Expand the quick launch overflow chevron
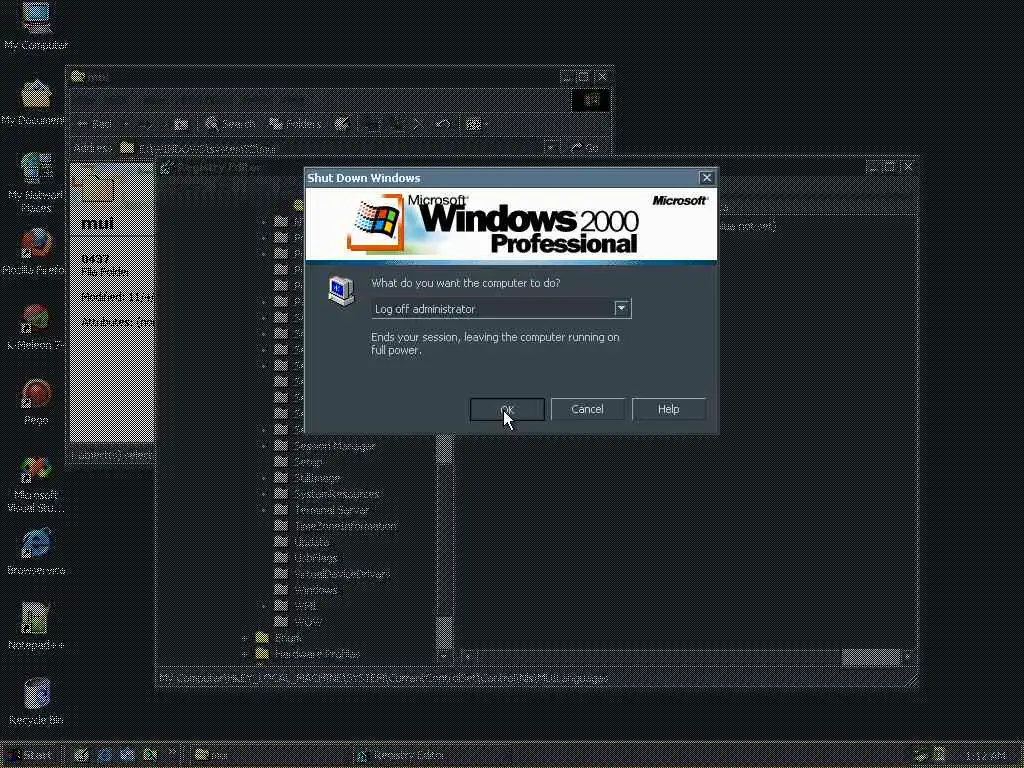Image resolution: width=1024 pixels, height=768 pixels. pos(172,752)
